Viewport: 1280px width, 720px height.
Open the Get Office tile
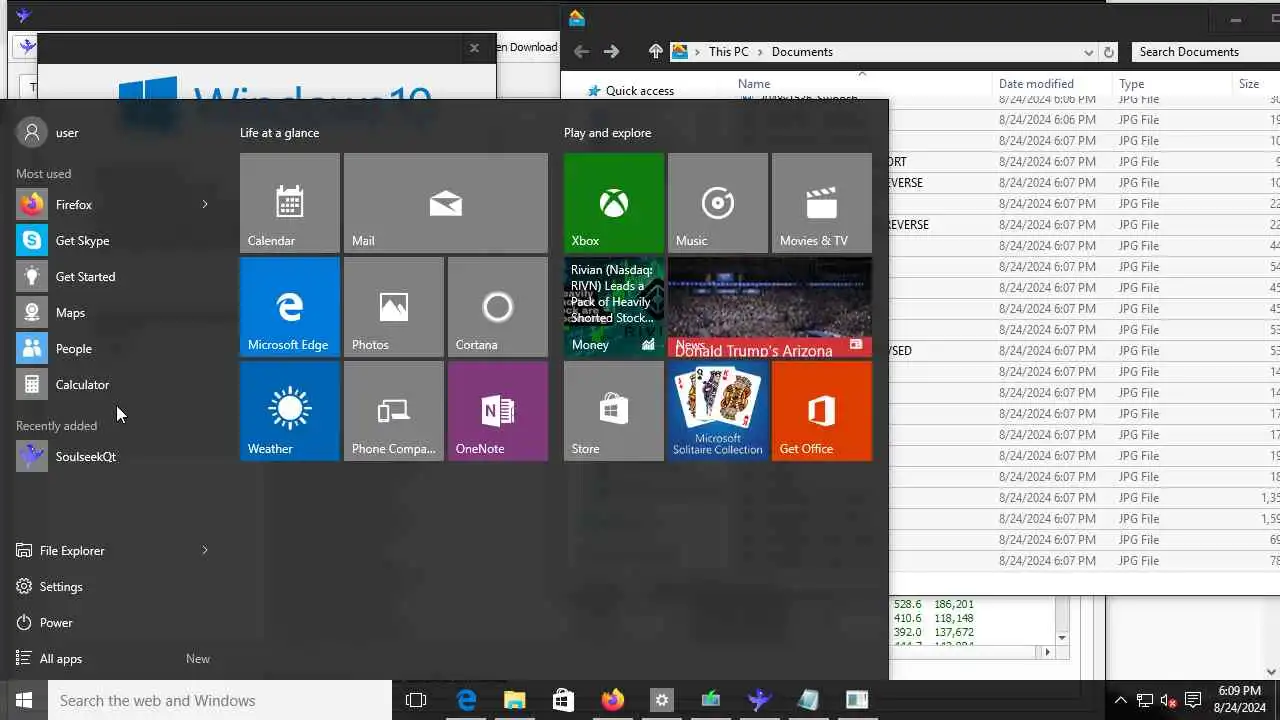click(x=822, y=411)
